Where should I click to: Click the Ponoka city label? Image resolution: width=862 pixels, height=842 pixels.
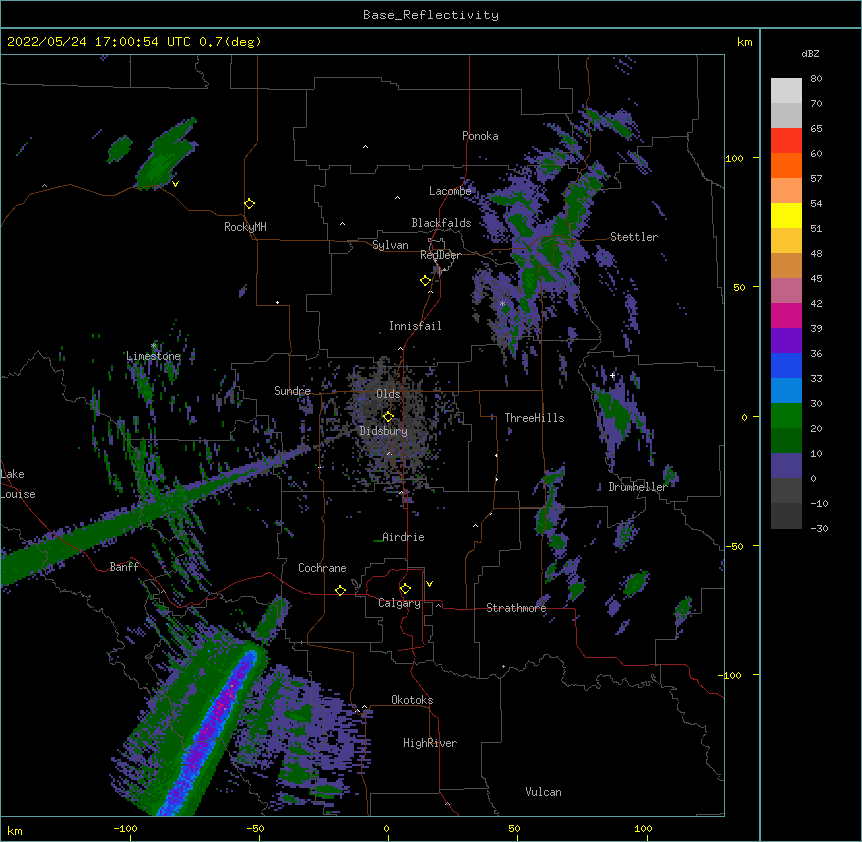click(480, 136)
